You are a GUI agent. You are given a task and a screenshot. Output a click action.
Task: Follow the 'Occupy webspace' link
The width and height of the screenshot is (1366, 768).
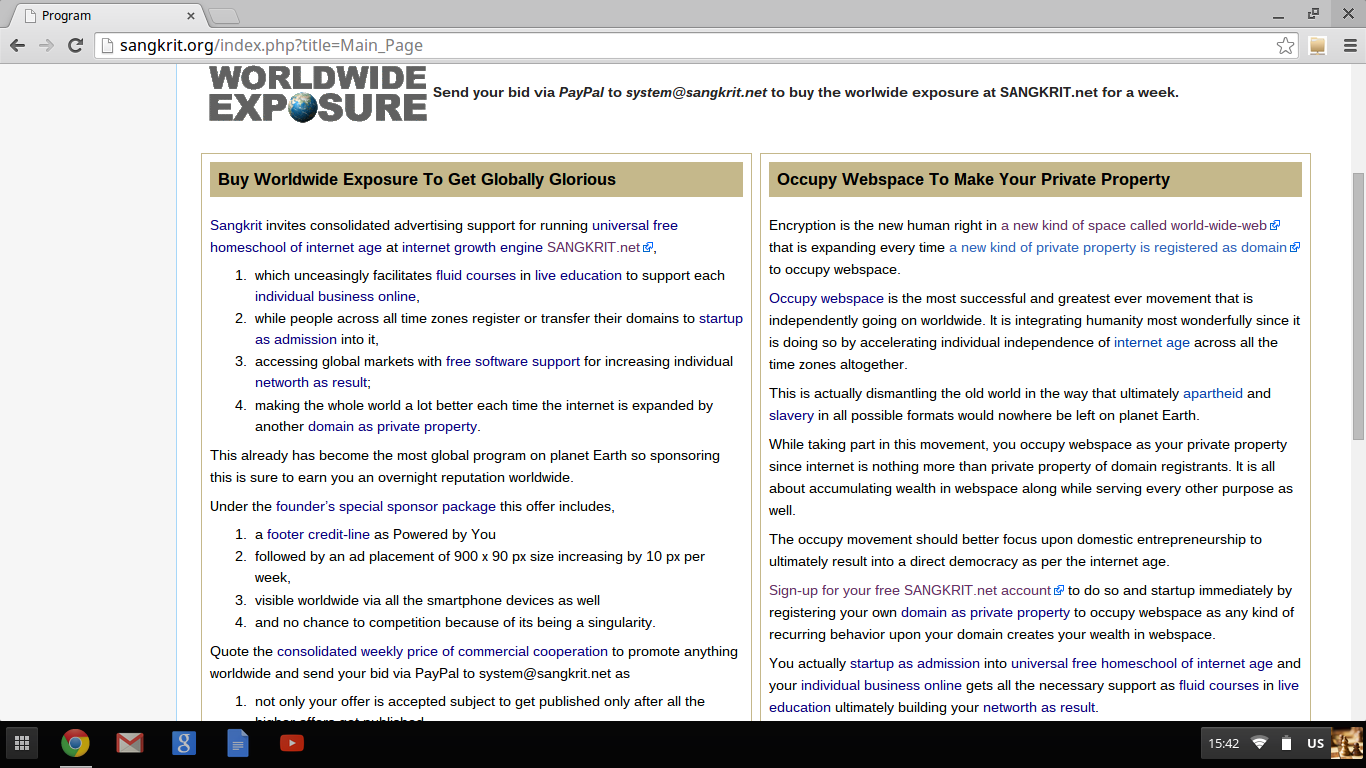point(826,299)
